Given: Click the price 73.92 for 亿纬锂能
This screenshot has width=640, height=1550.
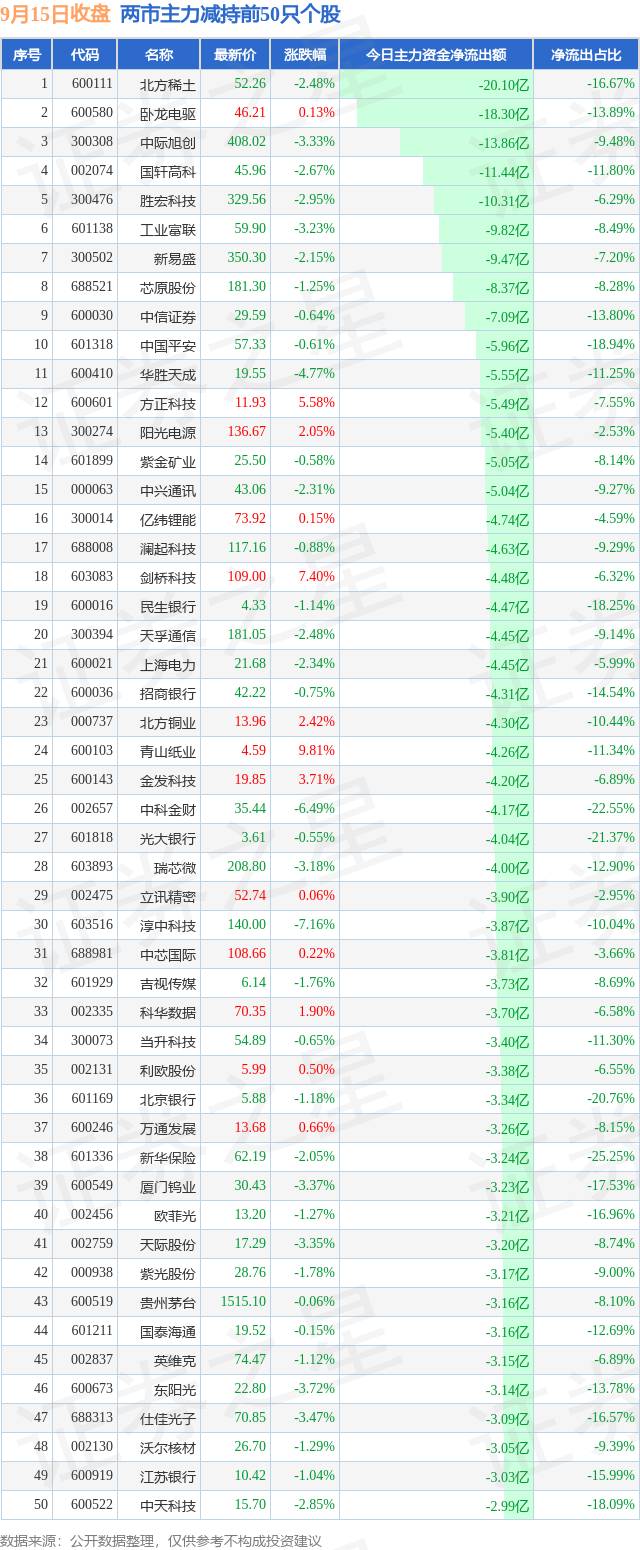Looking at the screenshot, I should click(x=250, y=519).
